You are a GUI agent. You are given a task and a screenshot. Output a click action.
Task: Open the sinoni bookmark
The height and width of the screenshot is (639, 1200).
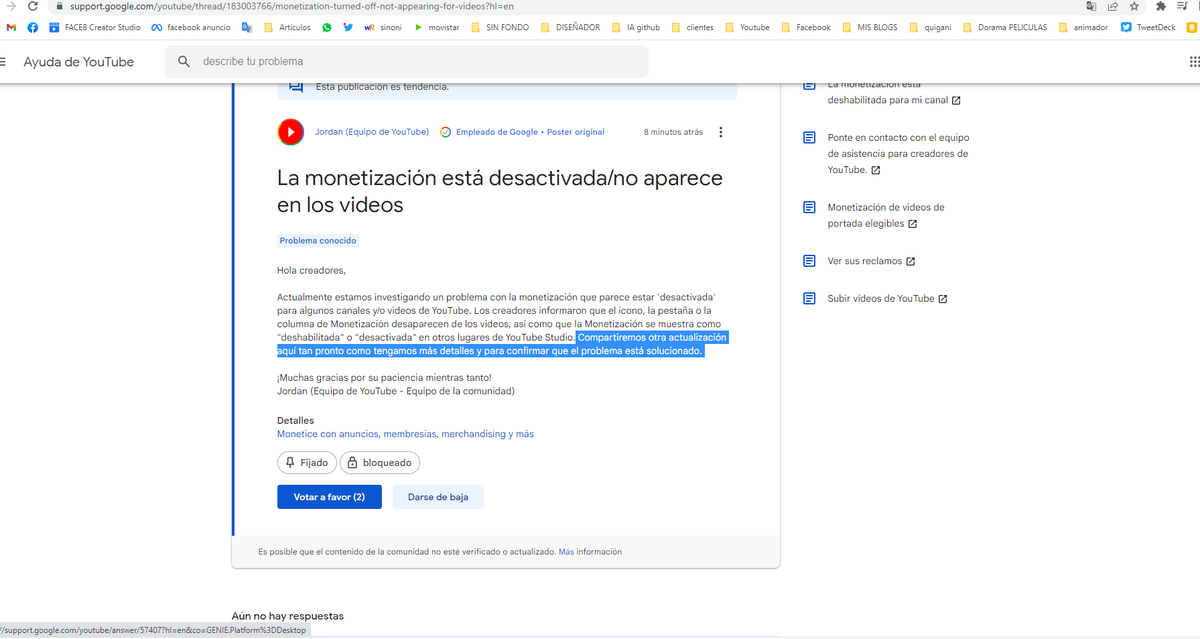click(383, 27)
